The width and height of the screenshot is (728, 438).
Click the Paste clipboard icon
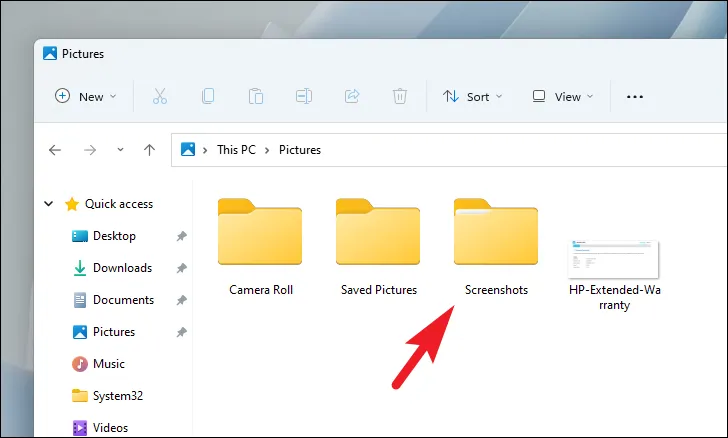[256, 96]
